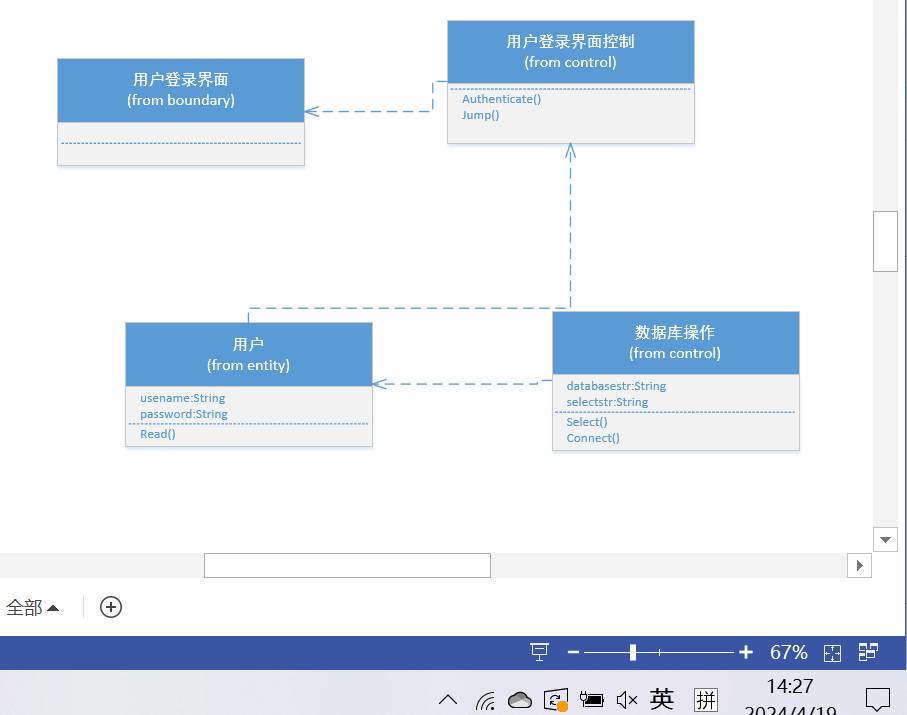Click the zoom in plus button
The image size is (907, 715).
746,653
